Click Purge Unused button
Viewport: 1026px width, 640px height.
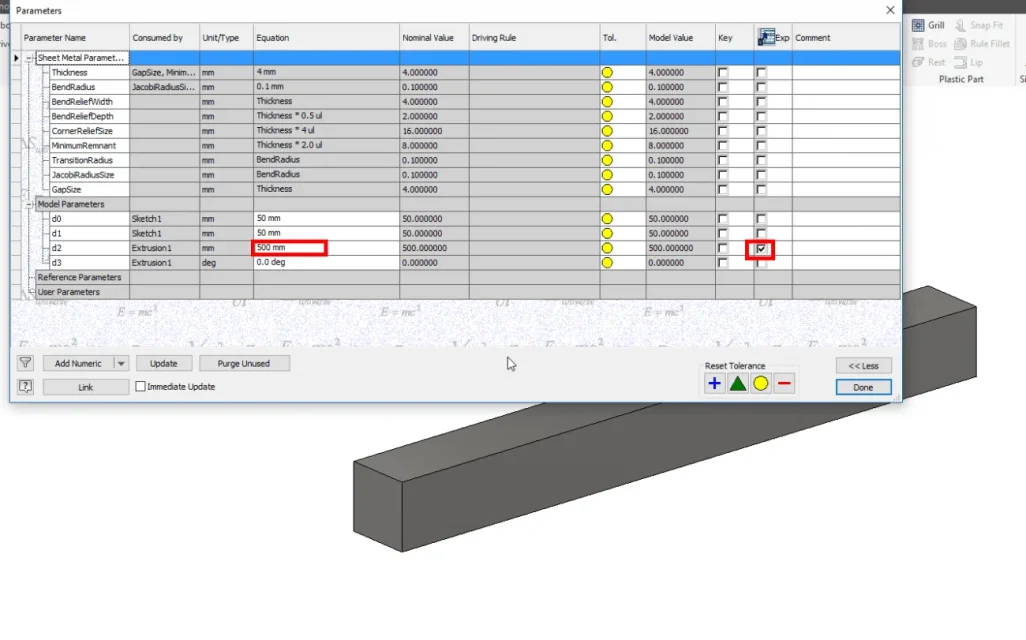(244, 363)
